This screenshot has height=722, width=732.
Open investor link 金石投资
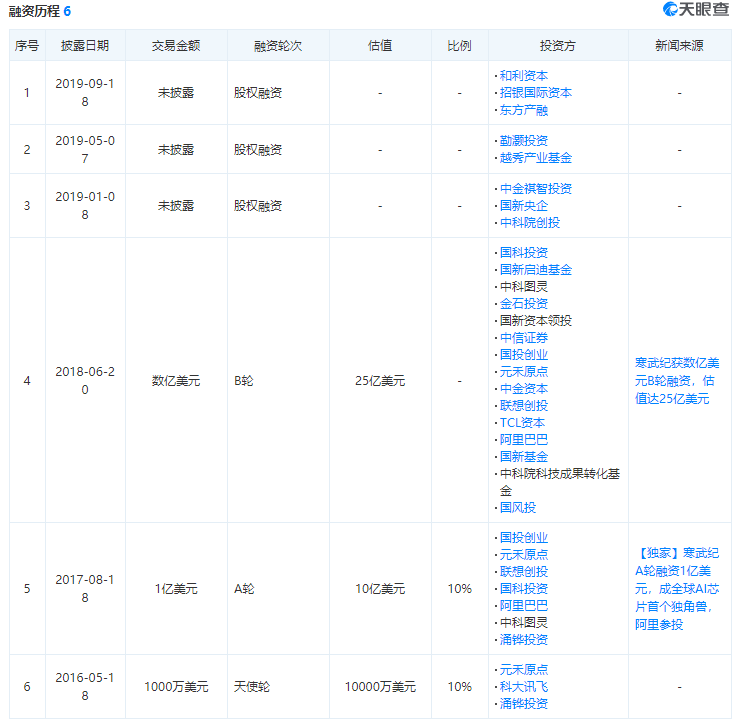pos(523,303)
